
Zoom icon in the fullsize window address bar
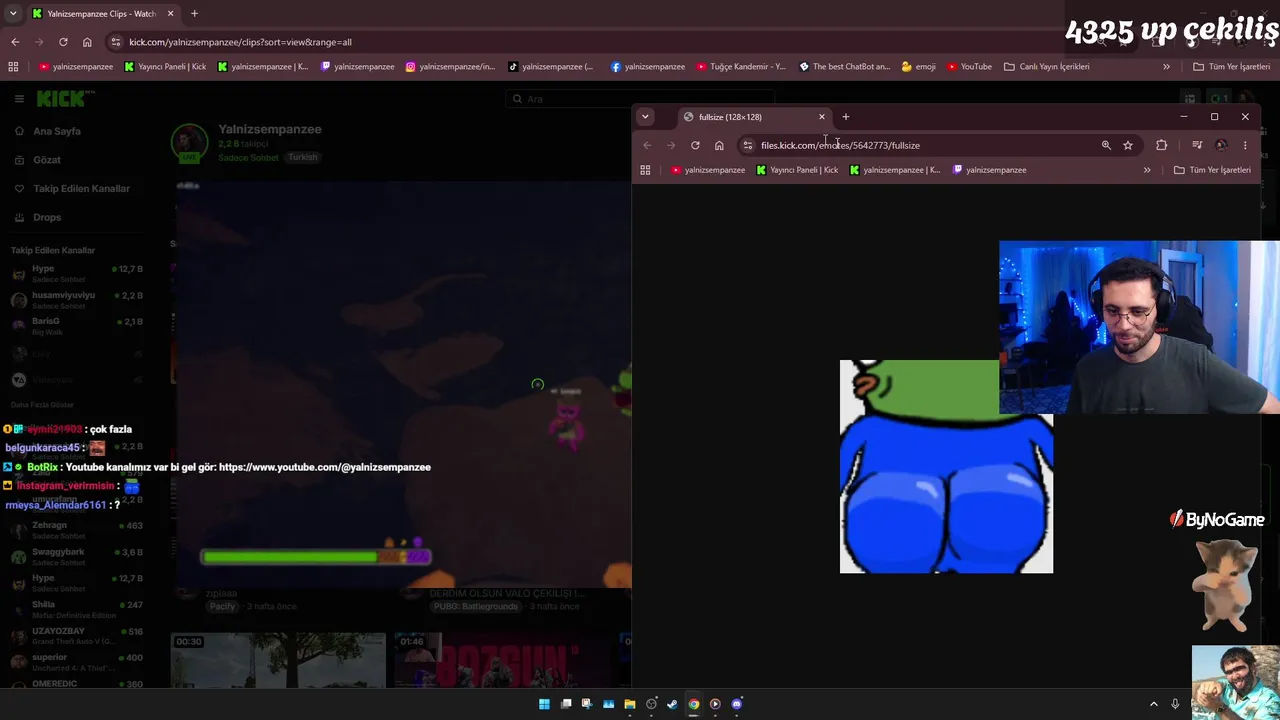1106,145
